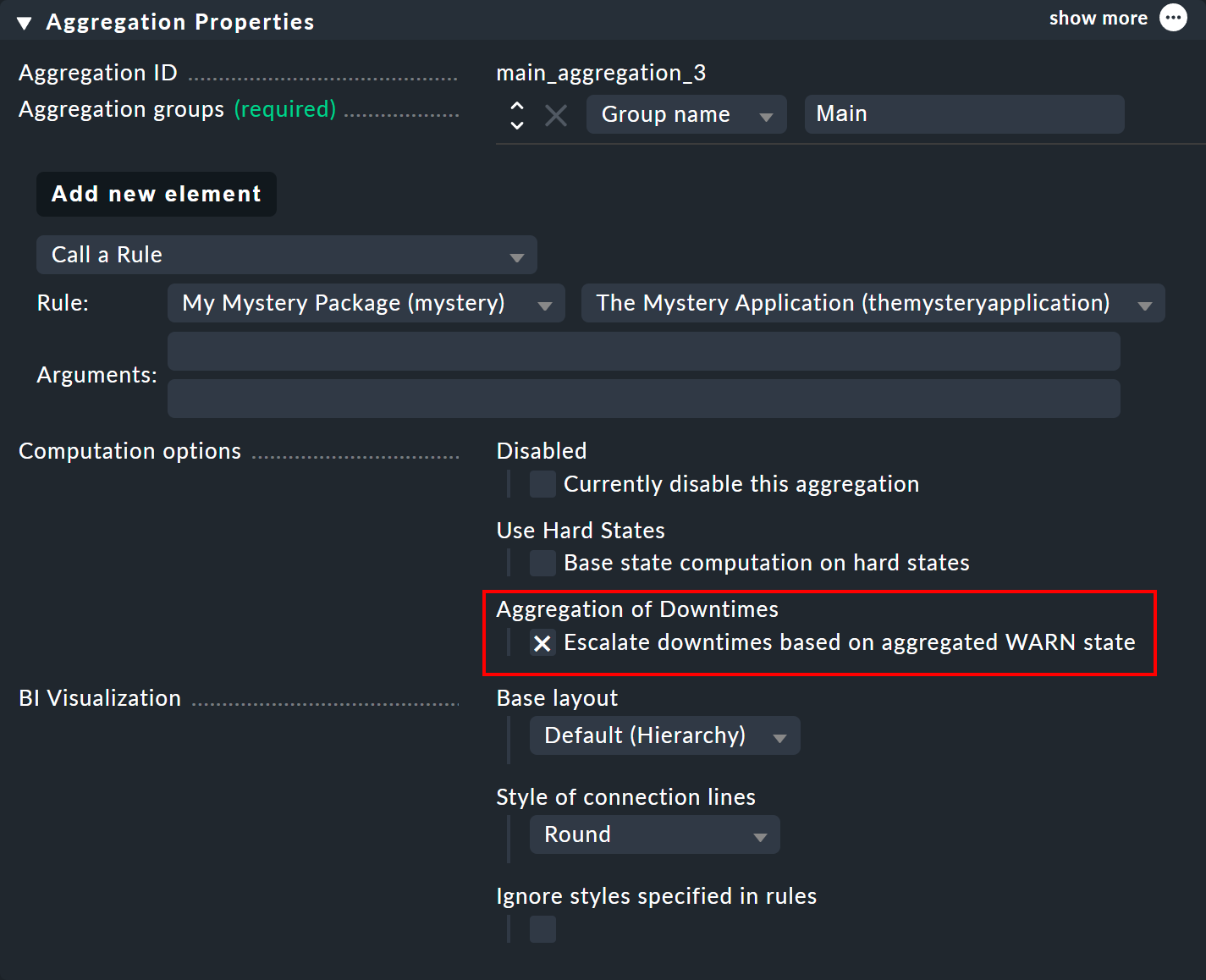
Task: Click the Main group name input field
Action: pyautogui.click(x=963, y=114)
